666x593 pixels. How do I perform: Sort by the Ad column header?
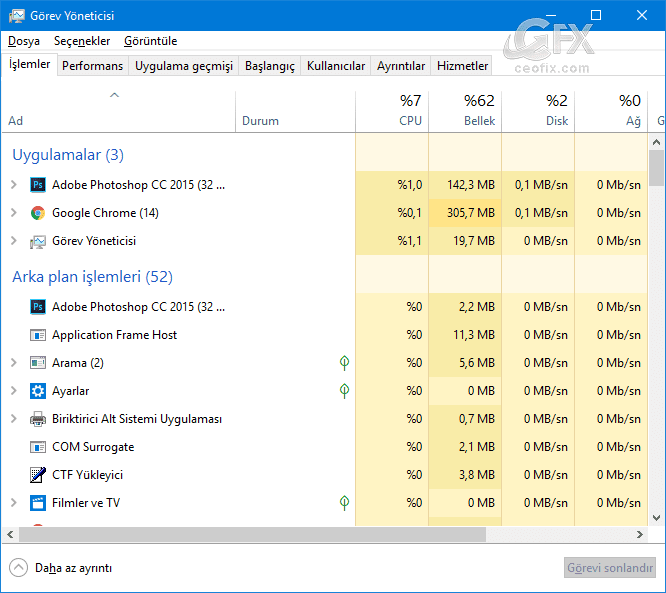[119, 111]
